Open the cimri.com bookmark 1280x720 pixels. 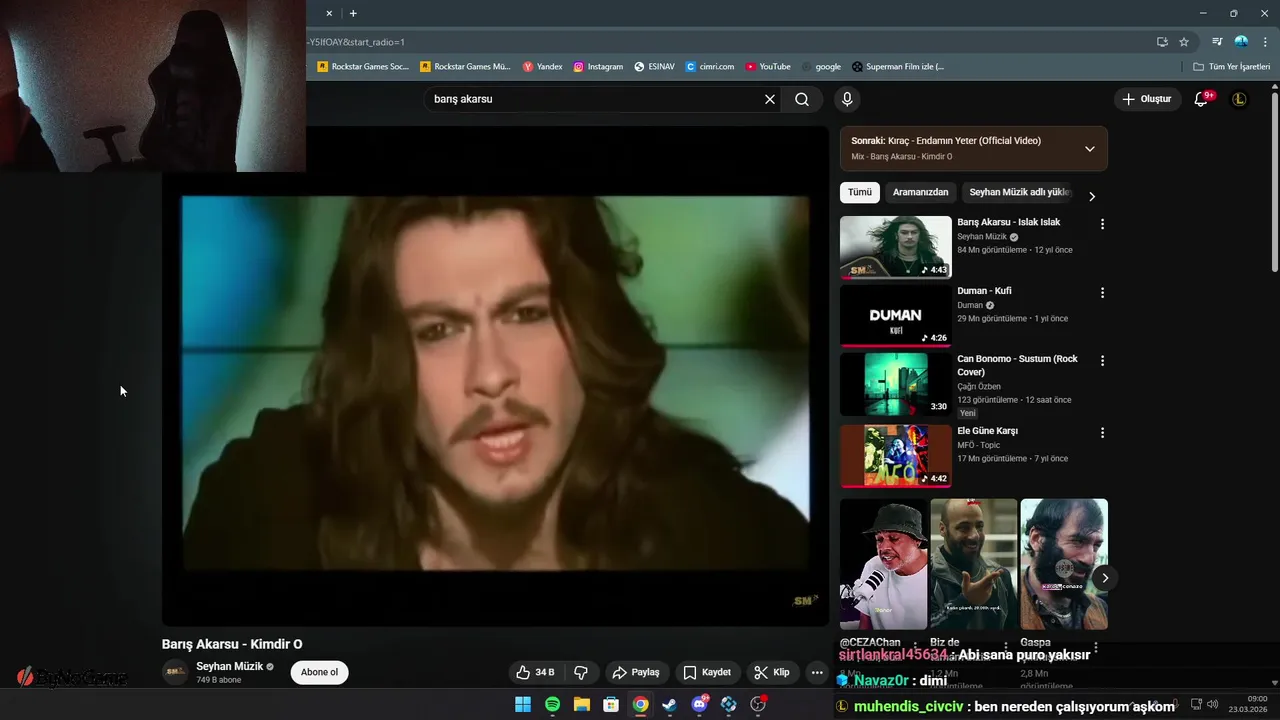(x=710, y=67)
